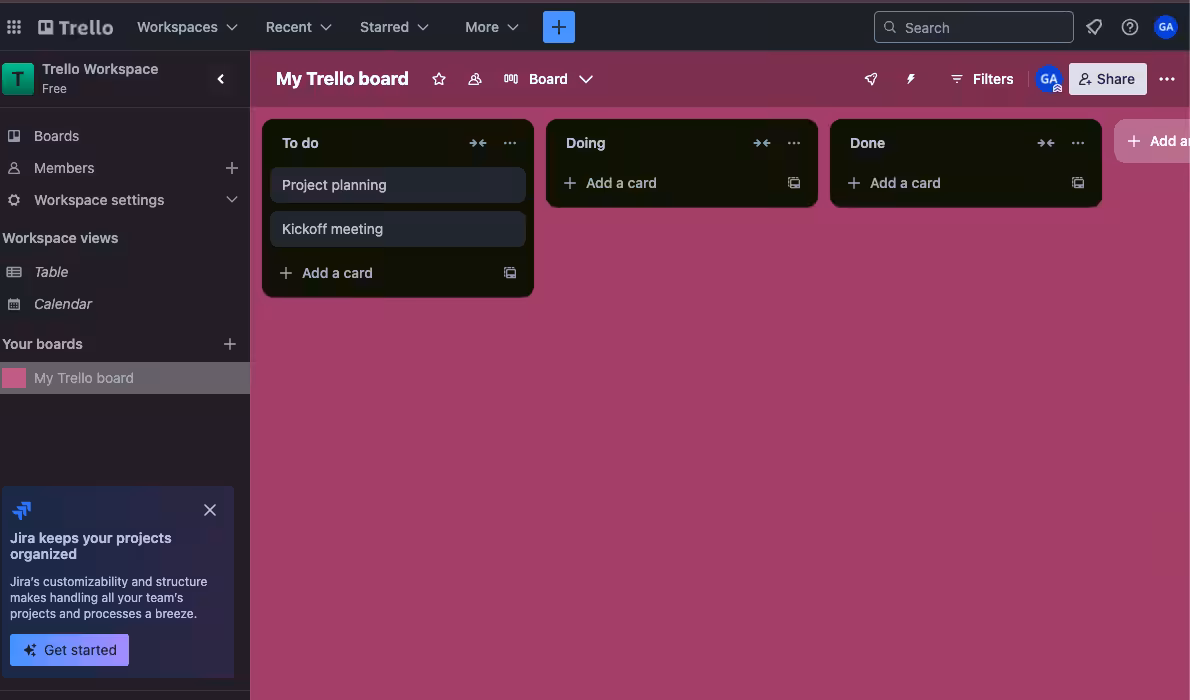Open the help question mark icon
Screen dimensions: 1190x700
tap(1130, 27)
